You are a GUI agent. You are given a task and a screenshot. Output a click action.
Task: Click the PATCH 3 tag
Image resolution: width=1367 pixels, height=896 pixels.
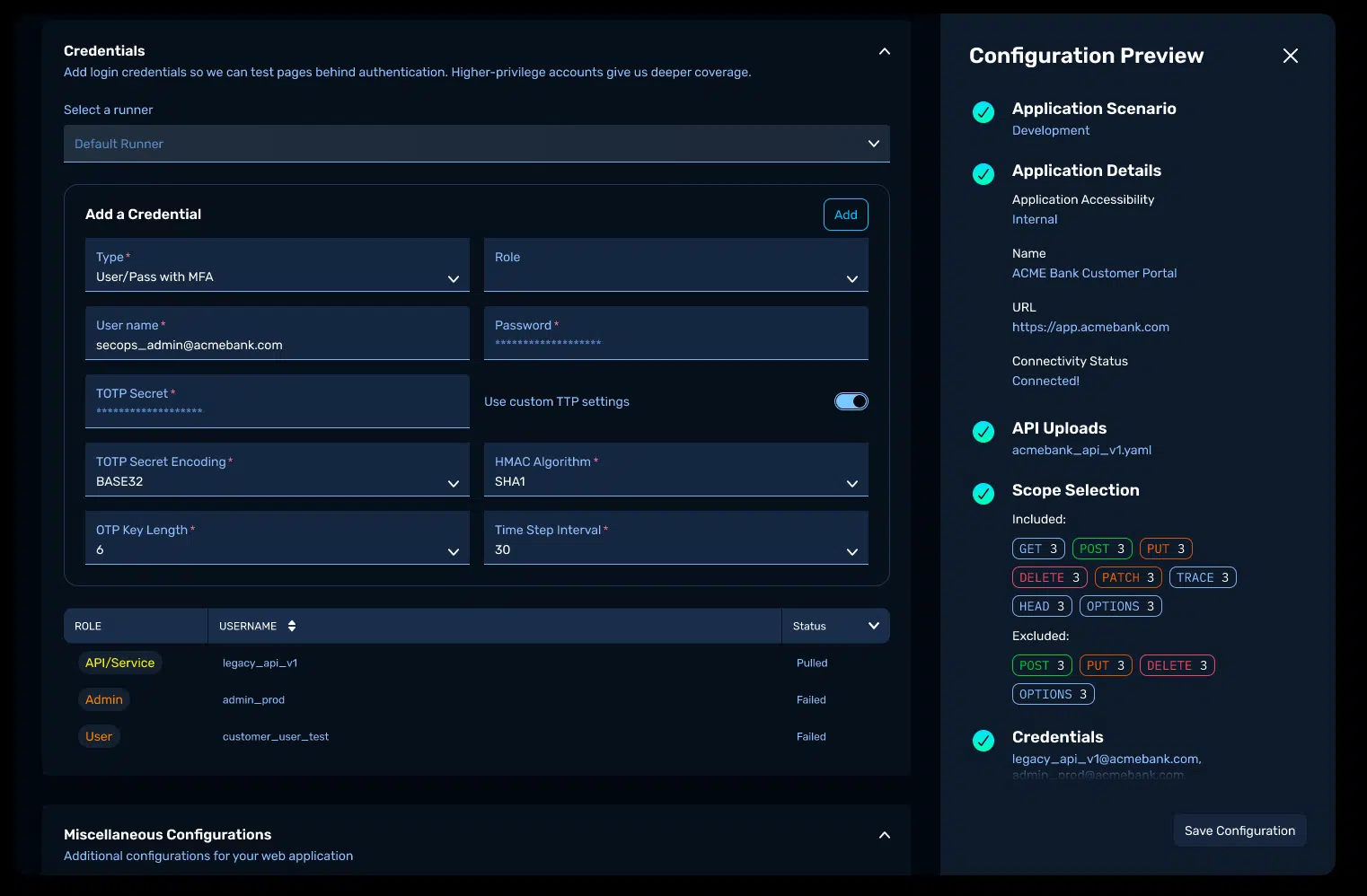(x=1128, y=577)
